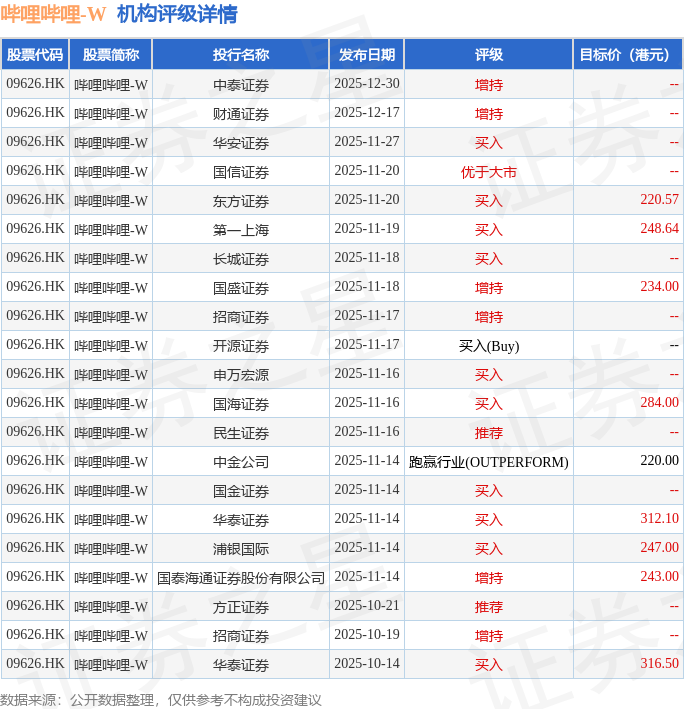Click the 申万宏源 cell
The width and height of the screenshot is (684, 709).
[241, 375]
